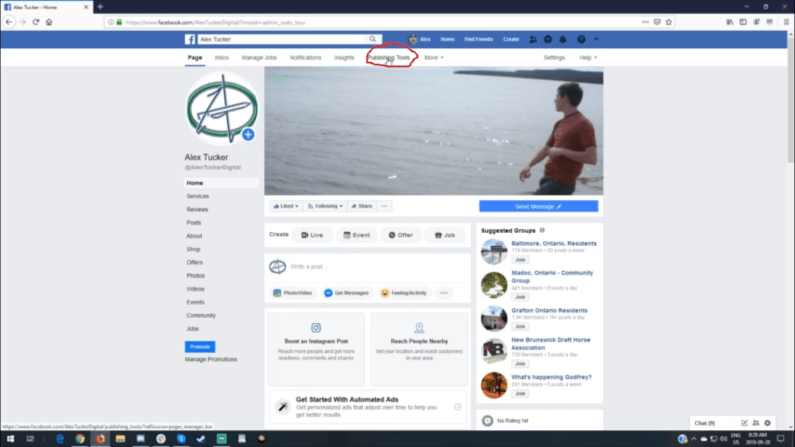Expand the account menu arrow in blue bar
This screenshot has width=795, height=447.
596,39
